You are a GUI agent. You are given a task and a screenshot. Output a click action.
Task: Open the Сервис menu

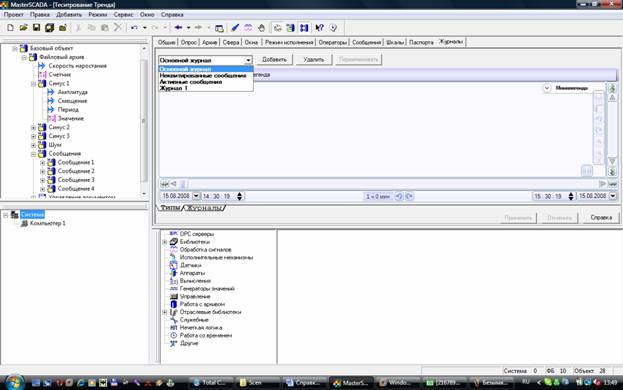[x=123, y=14]
